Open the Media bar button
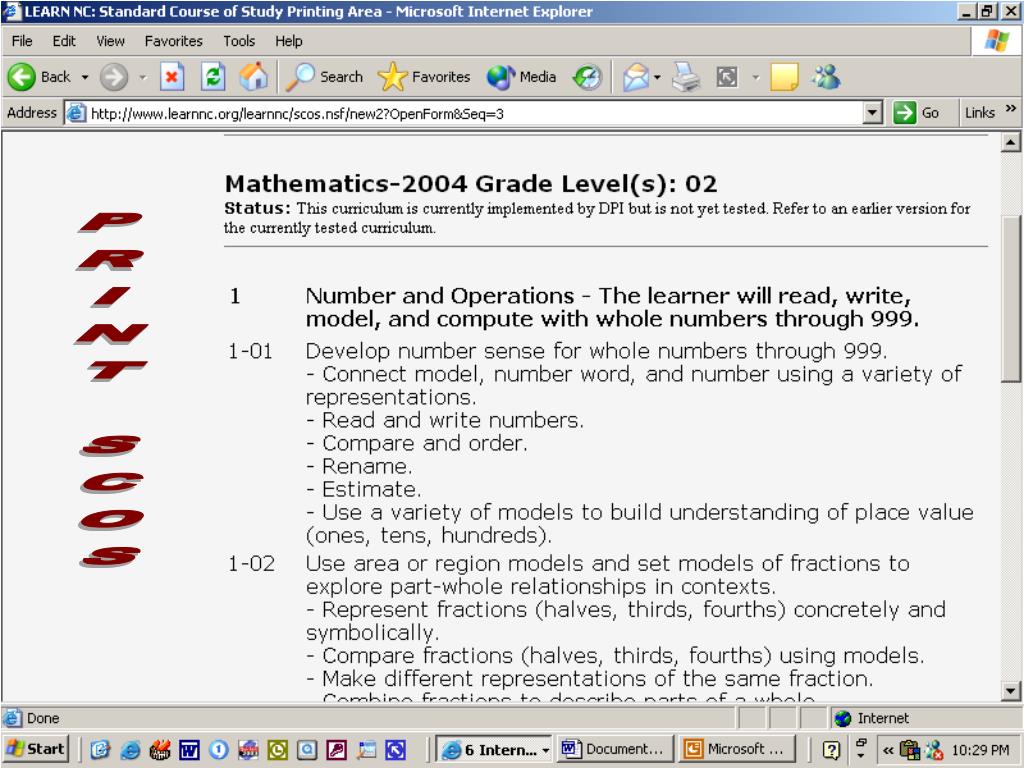Image resolution: width=1024 pixels, height=768 pixels. pyautogui.click(x=521, y=77)
